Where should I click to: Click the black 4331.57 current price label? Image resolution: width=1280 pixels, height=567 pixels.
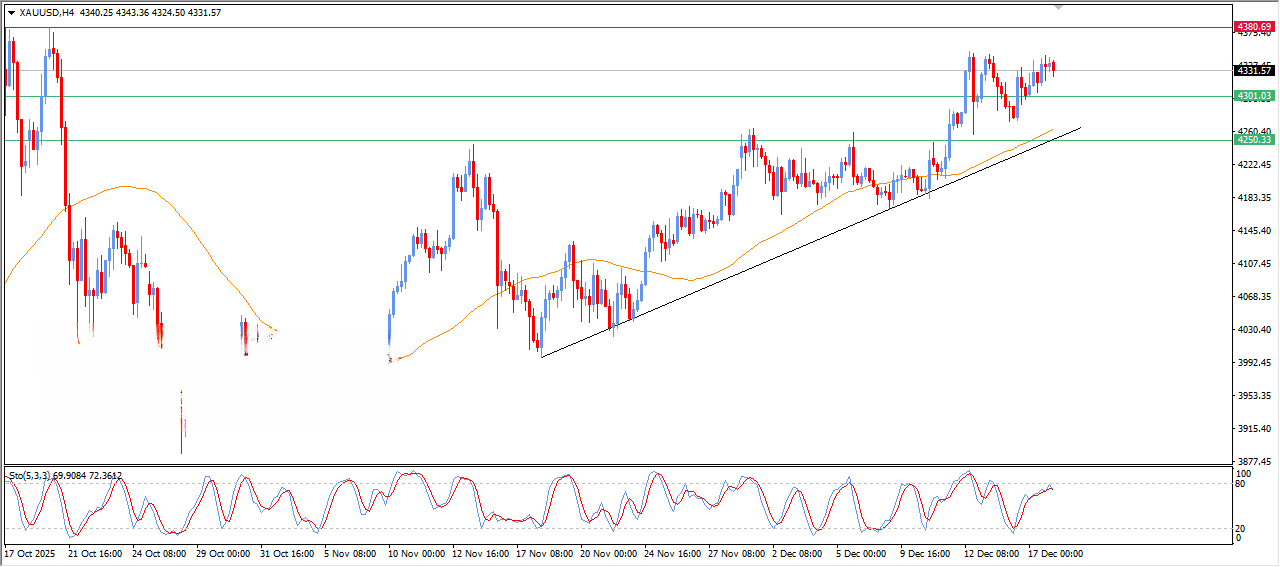click(x=1254, y=70)
